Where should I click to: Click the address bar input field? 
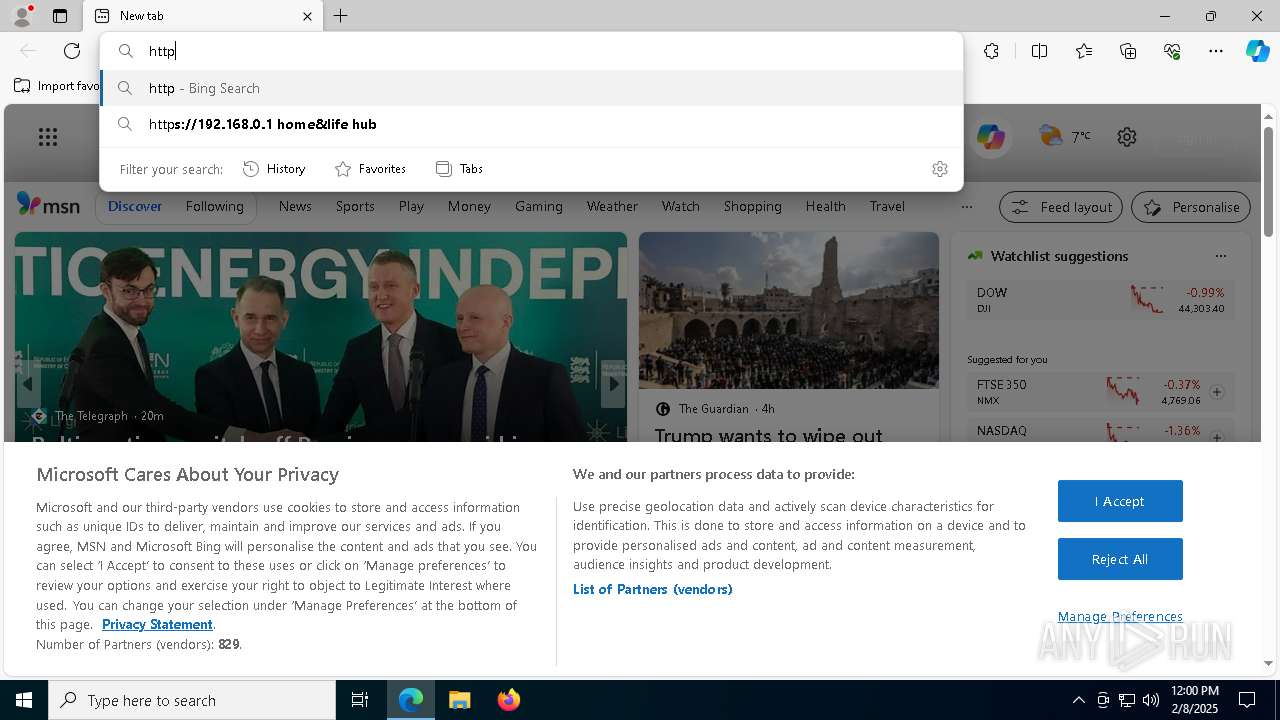[x=531, y=51]
